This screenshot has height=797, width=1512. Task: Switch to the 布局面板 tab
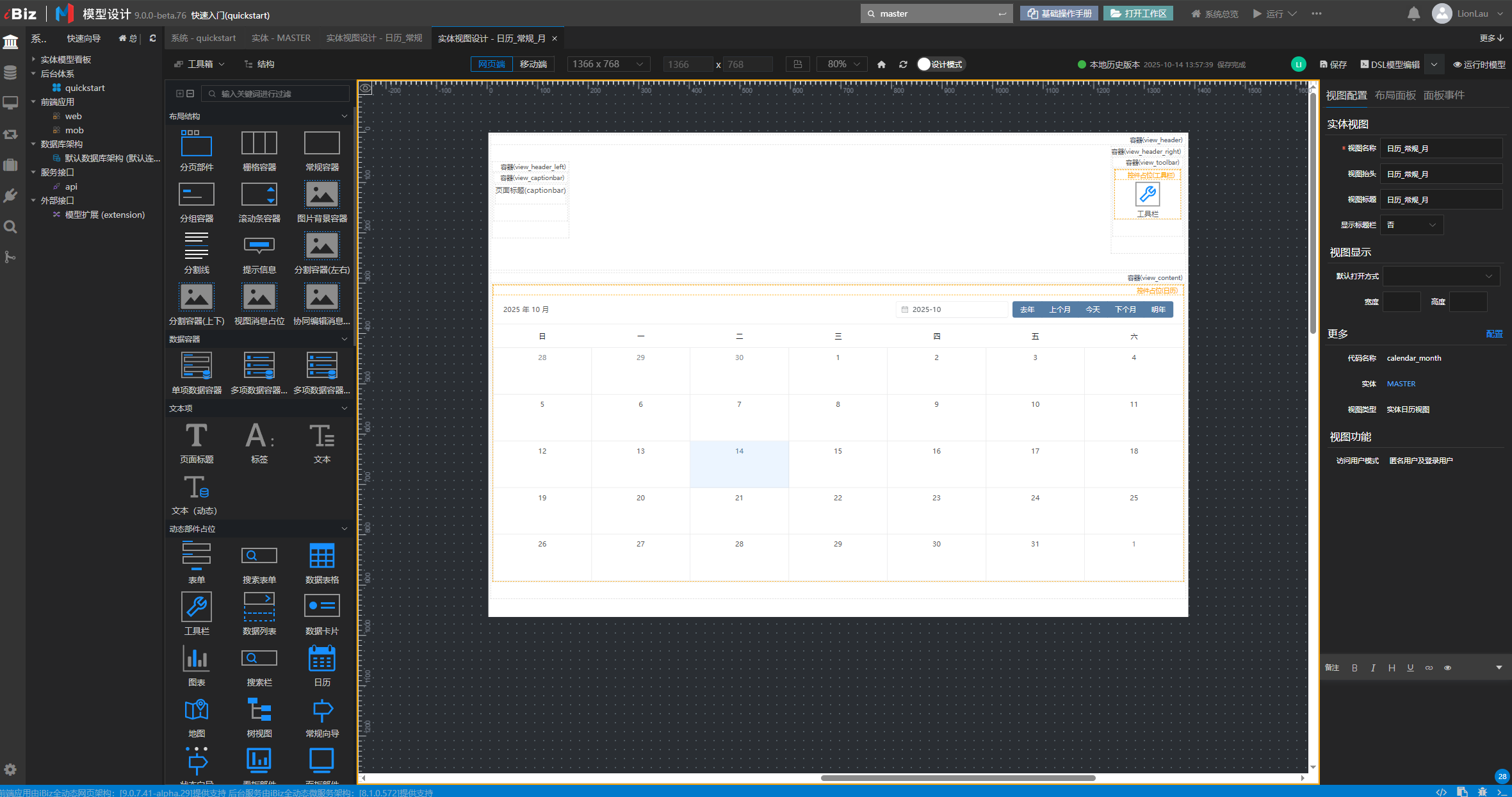tap(1395, 95)
